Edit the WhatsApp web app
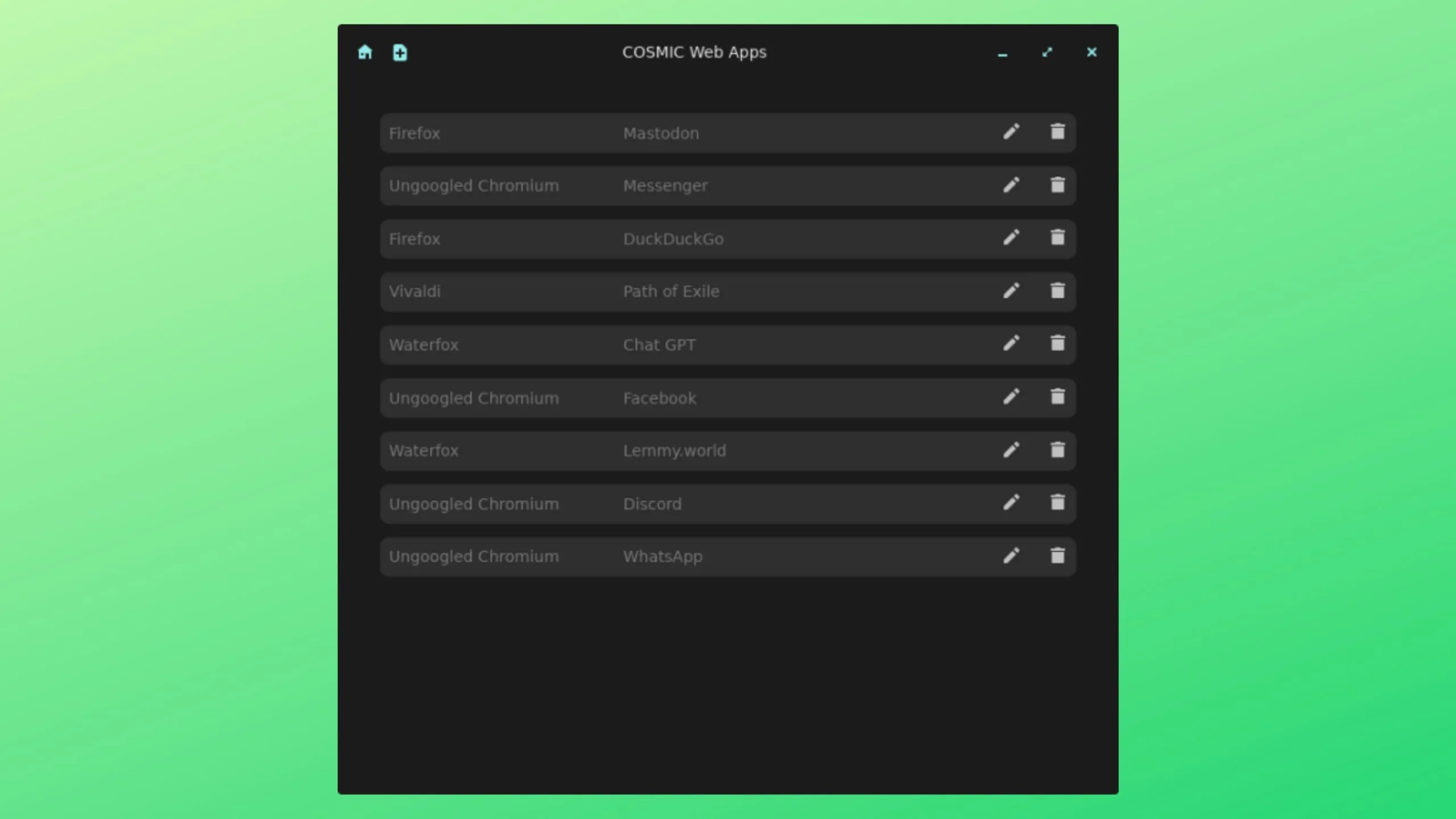The image size is (1456, 819). click(1011, 556)
